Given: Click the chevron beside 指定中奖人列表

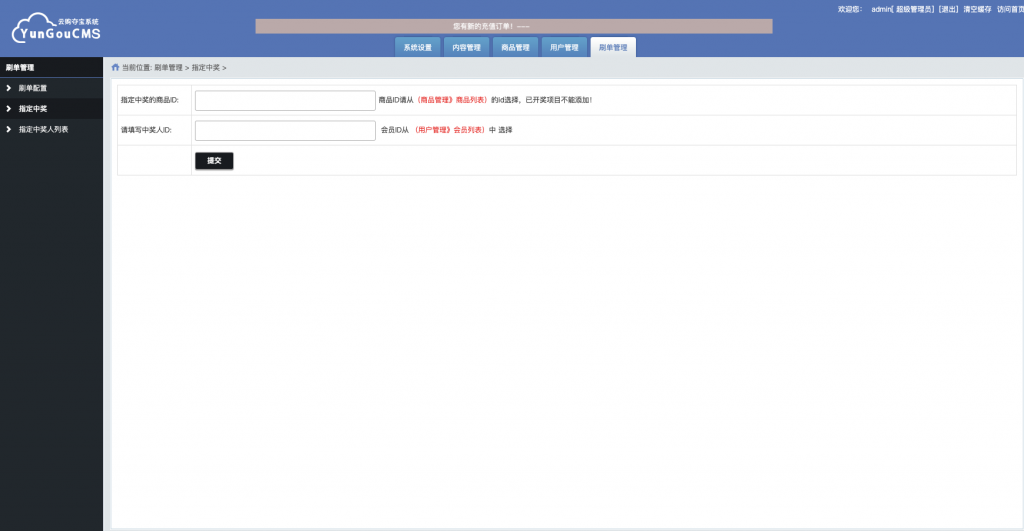Looking at the screenshot, I should (x=8, y=129).
